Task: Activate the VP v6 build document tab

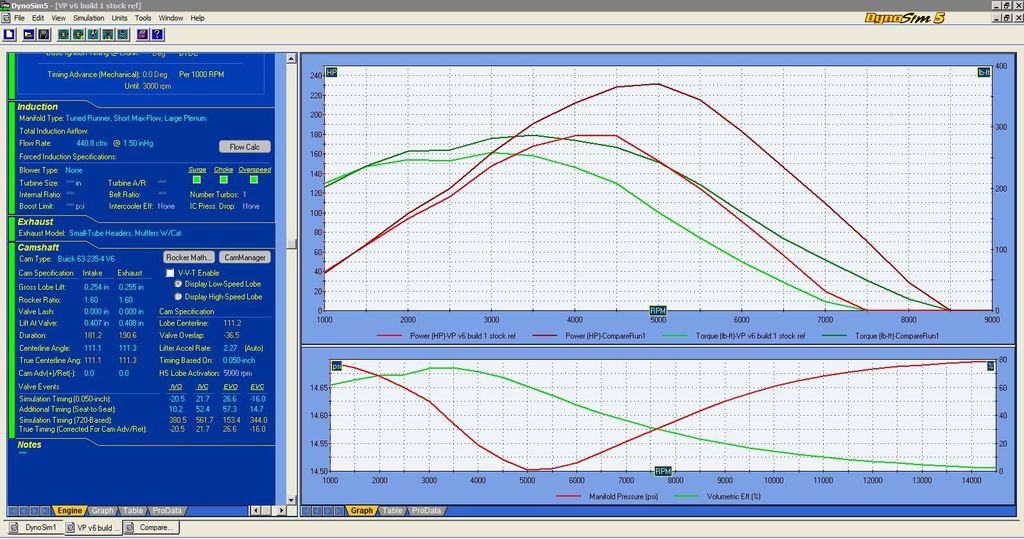Action: [91, 527]
